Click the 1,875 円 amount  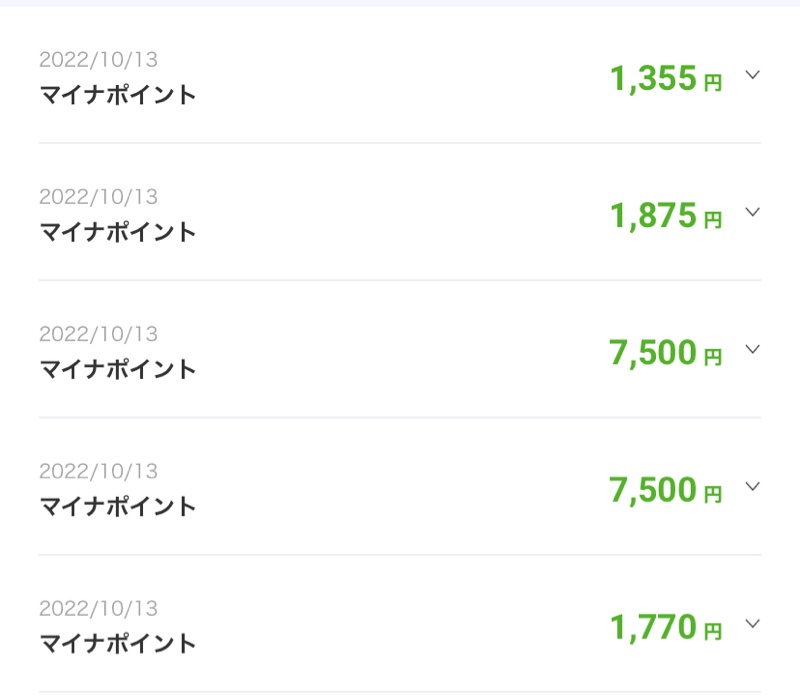(x=666, y=216)
